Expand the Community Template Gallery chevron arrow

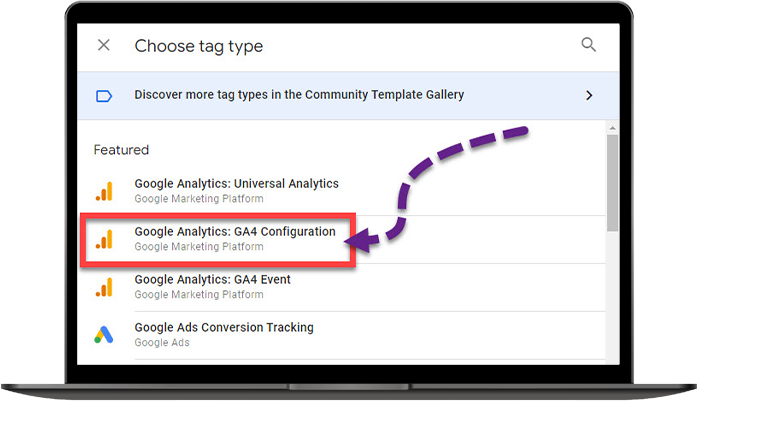tap(589, 96)
